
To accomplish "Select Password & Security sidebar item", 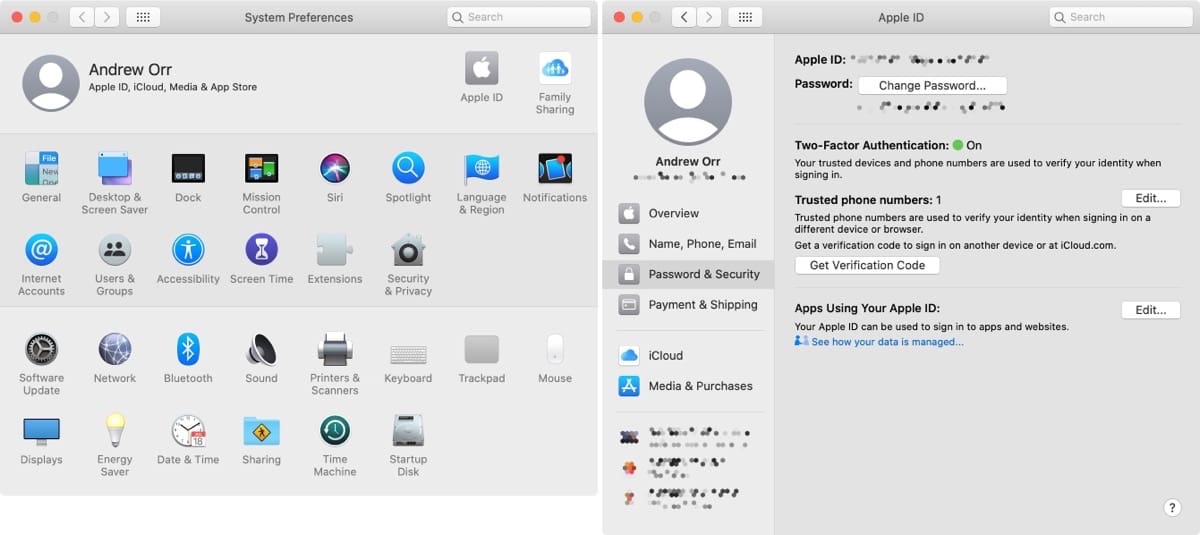I will pos(688,274).
